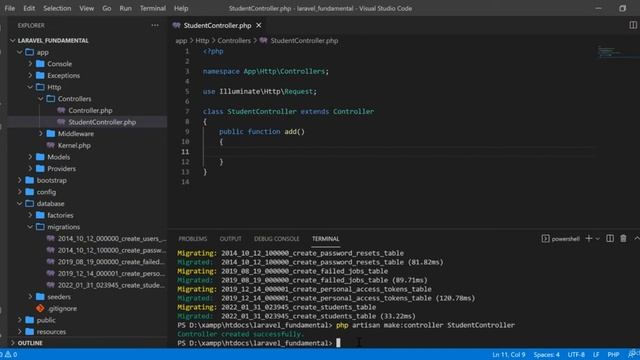Change indentation via 'Spaces: 4'

click(547, 354)
